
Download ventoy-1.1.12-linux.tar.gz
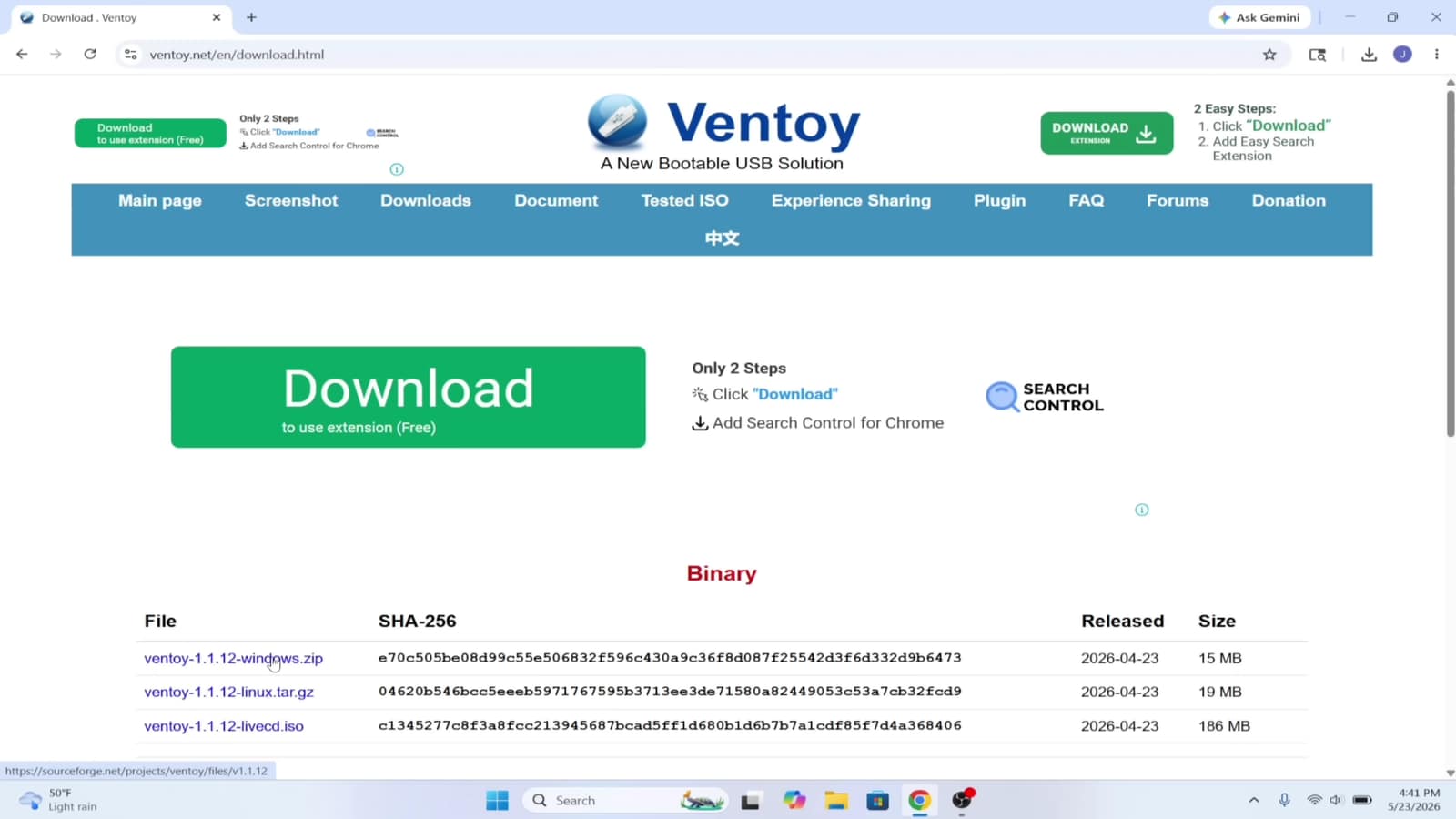click(x=228, y=692)
